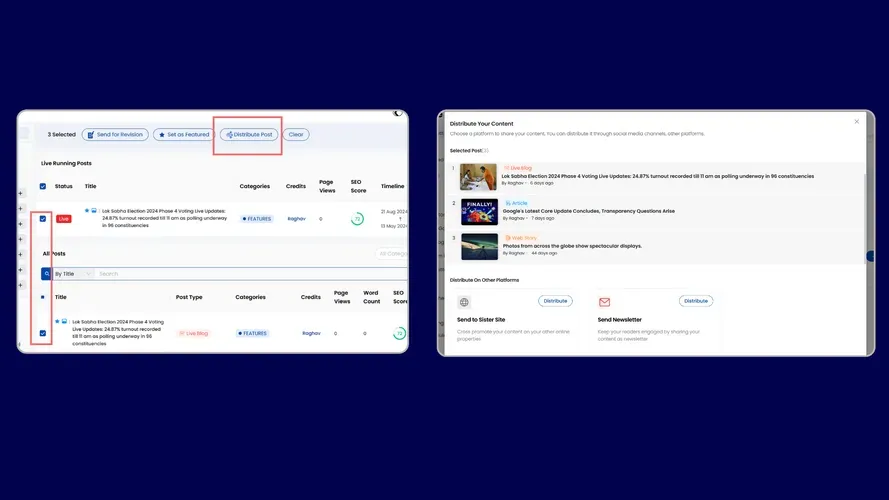Close the Distribute Your Content dialog
Screen dimensions: 889x500
[856, 122]
